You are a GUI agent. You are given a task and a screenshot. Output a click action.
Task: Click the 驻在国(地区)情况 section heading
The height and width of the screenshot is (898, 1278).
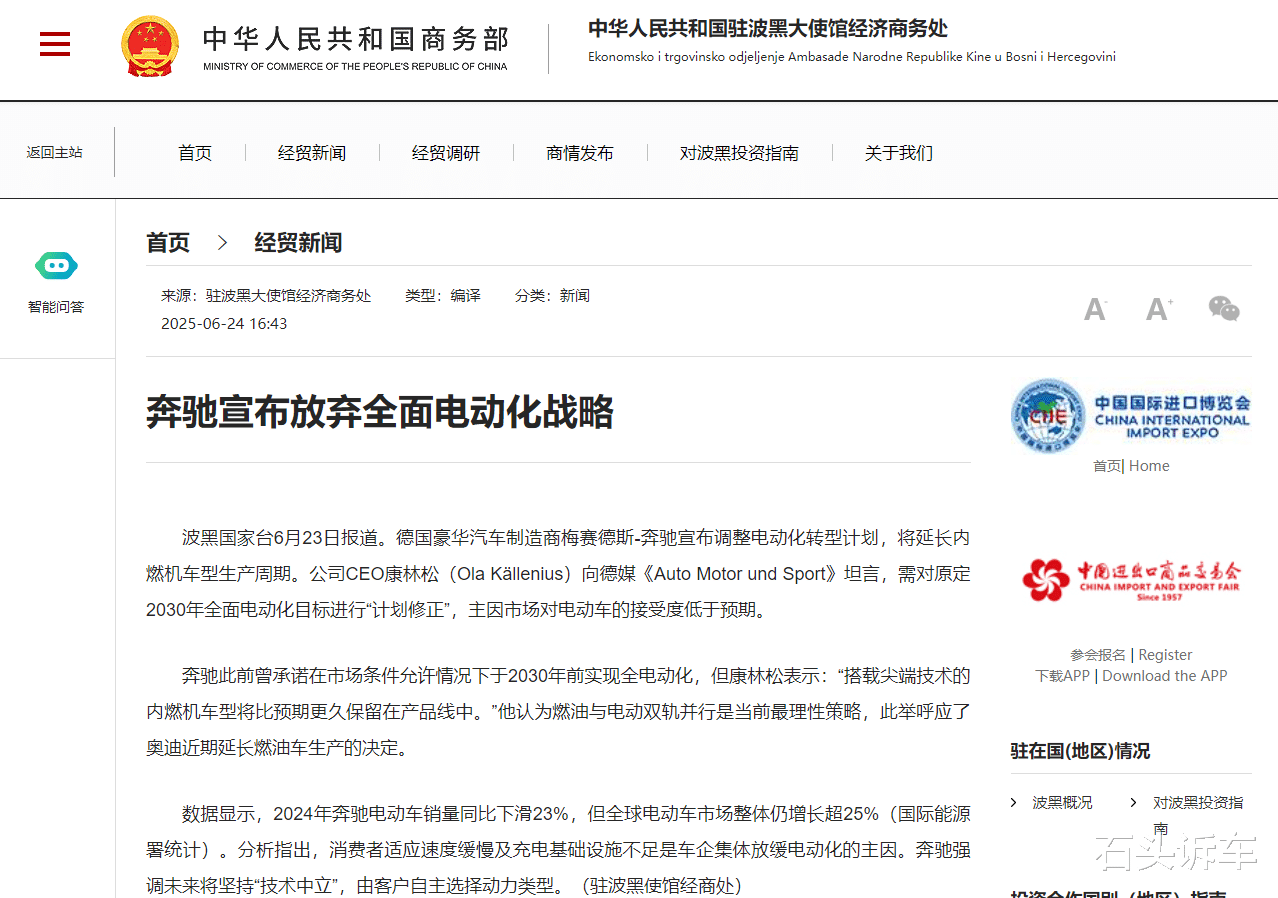(1080, 751)
